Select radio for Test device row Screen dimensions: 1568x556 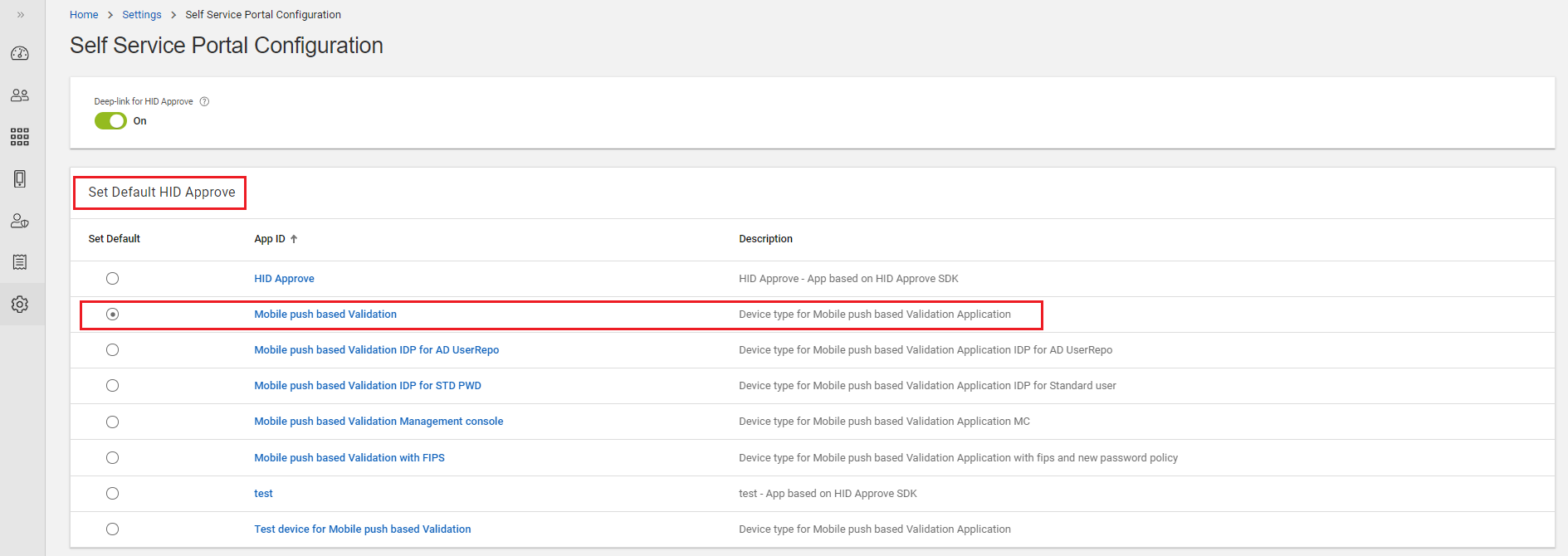tap(113, 529)
